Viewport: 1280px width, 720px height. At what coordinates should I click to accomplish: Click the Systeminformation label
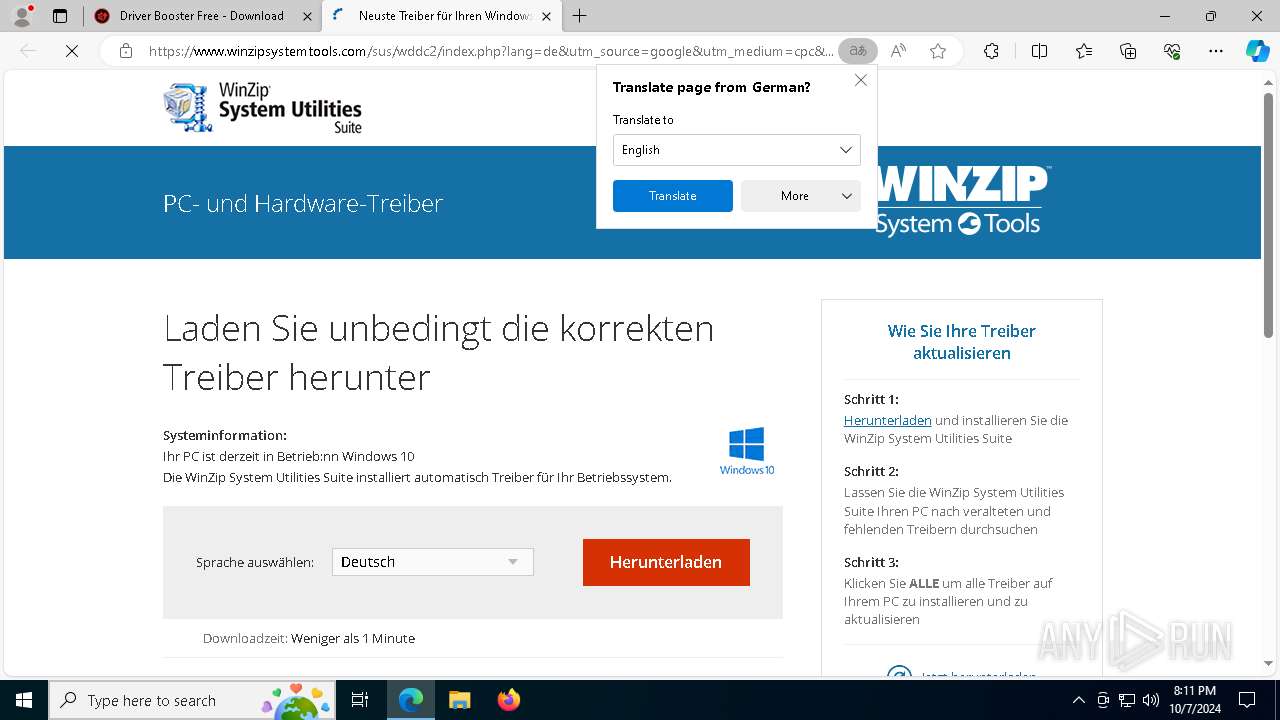coord(225,435)
